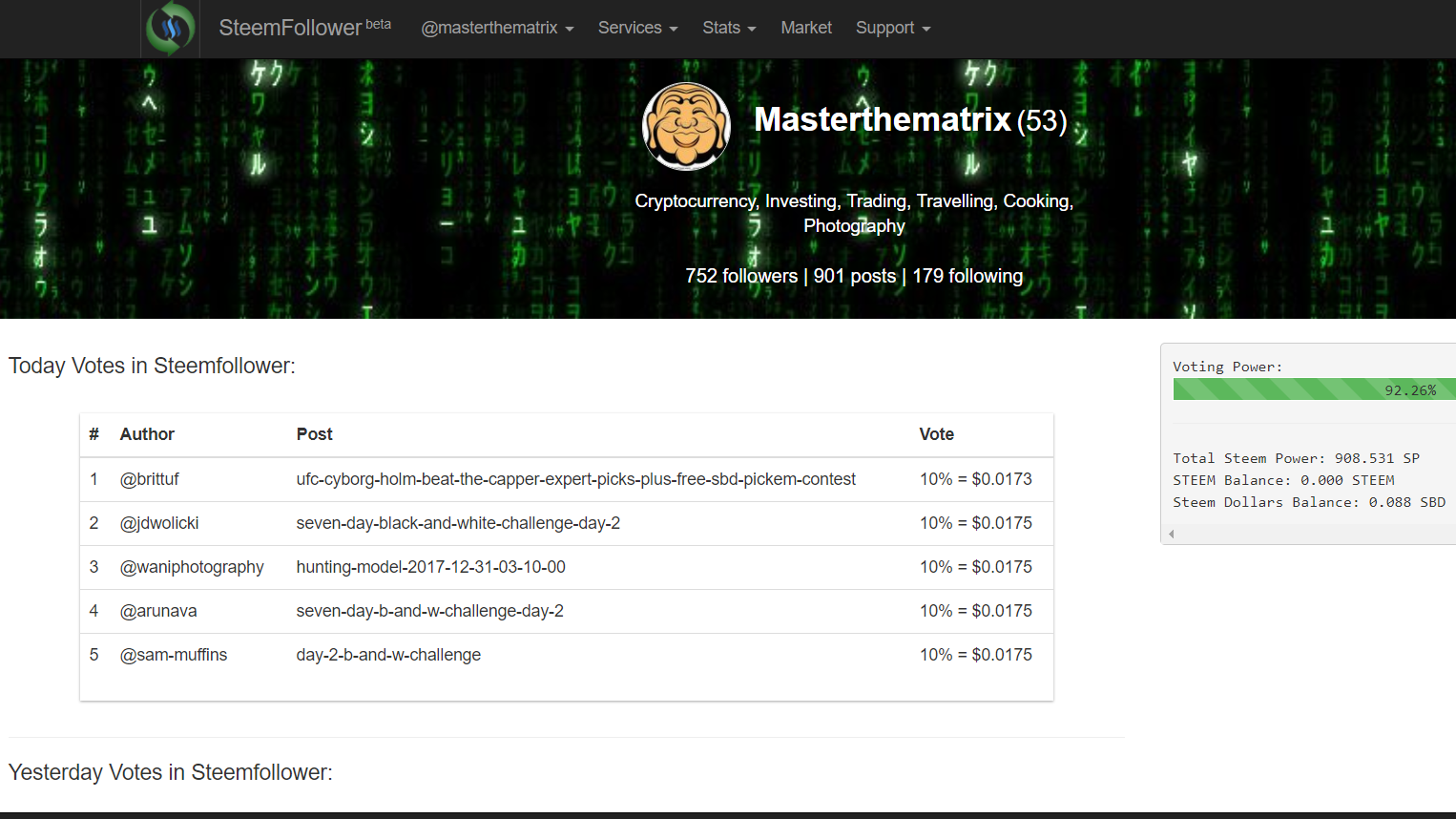Click the Steem Dollars Balance 0.088 SBD line

tap(1309, 502)
